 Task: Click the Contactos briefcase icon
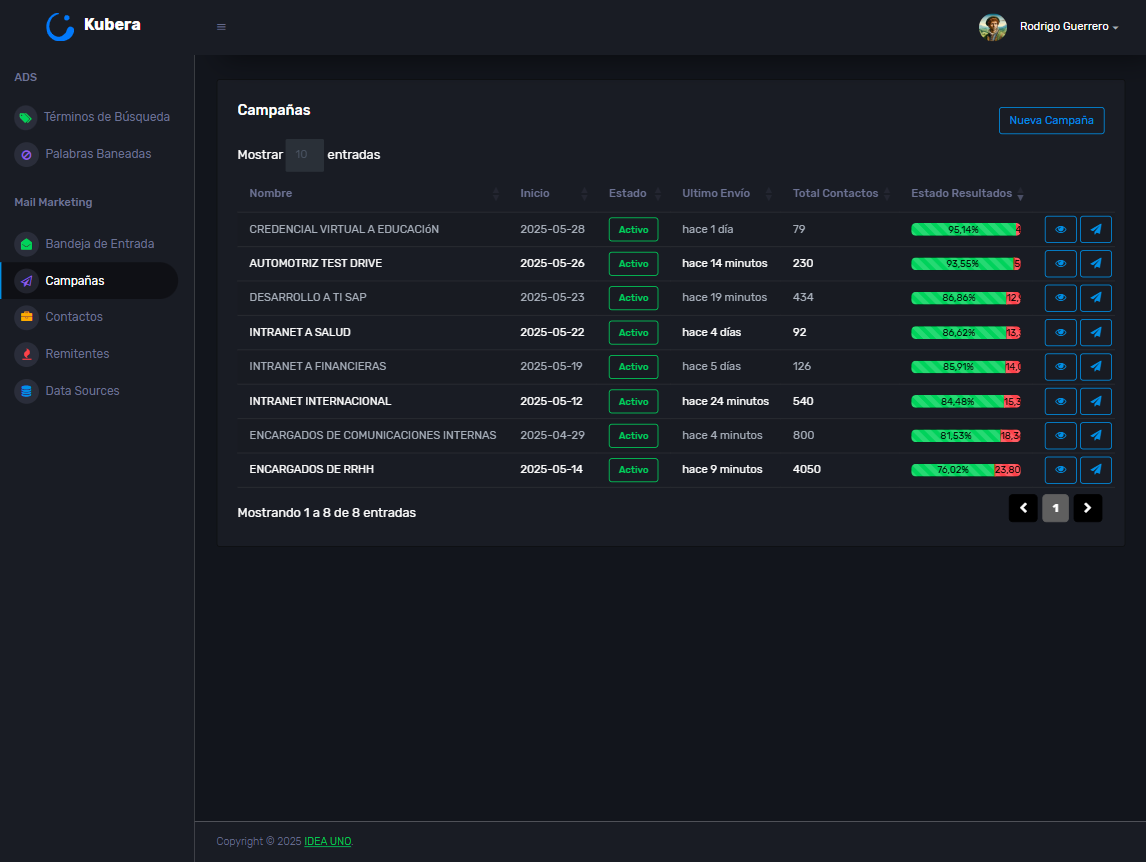tap(26, 317)
